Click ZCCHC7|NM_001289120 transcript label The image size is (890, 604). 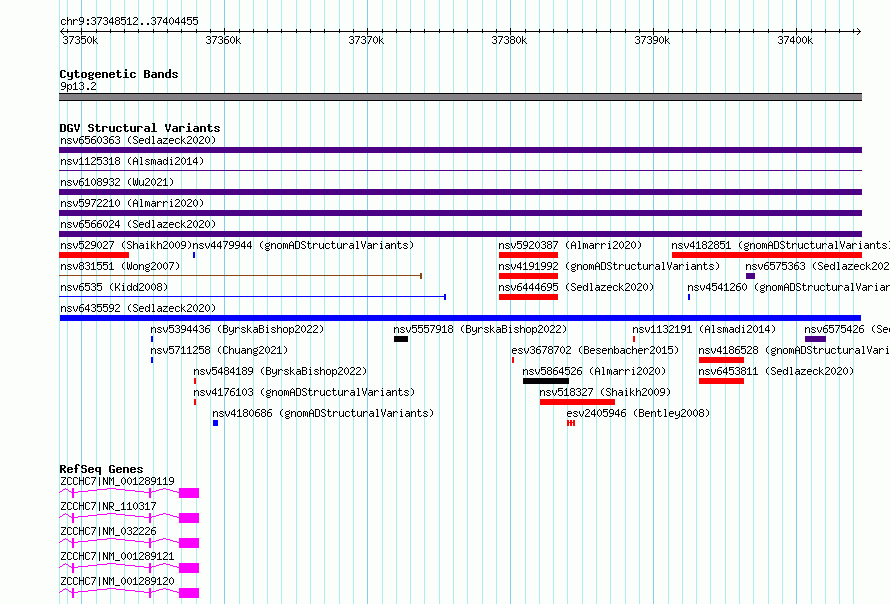coord(117,581)
